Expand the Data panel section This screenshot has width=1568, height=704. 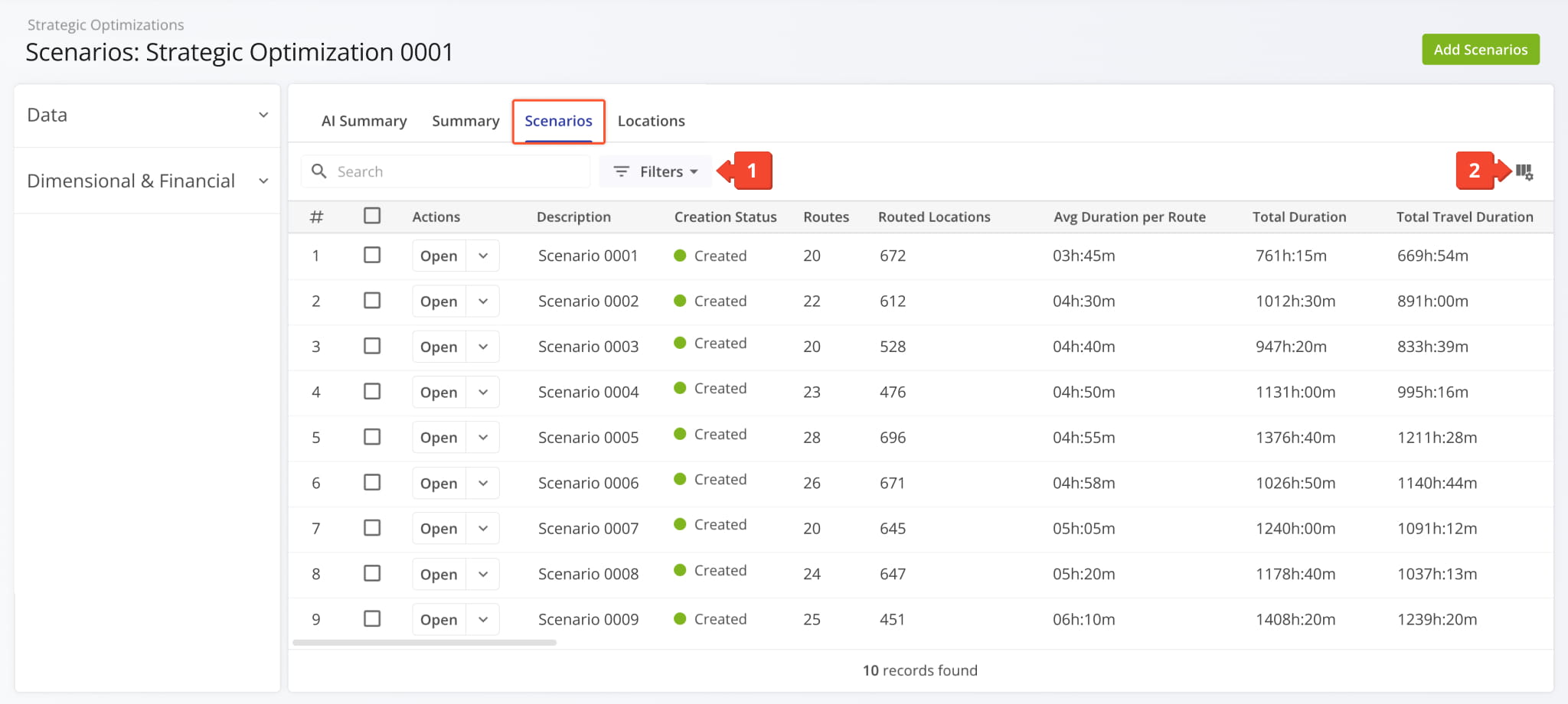tap(147, 115)
